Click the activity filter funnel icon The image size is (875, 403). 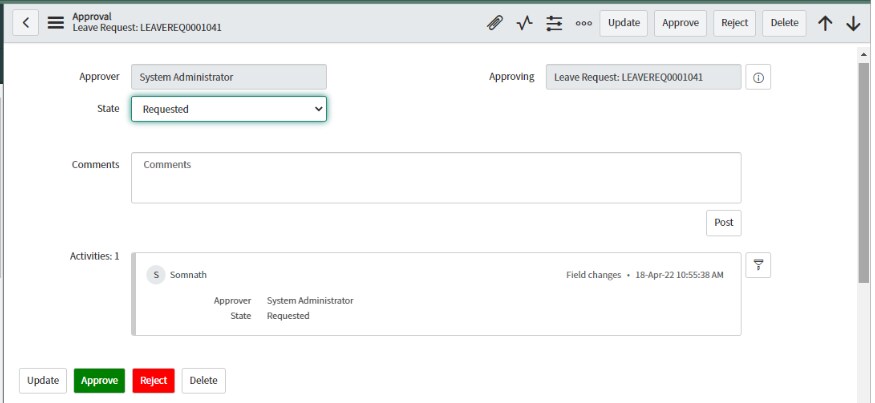click(x=758, y=265)
